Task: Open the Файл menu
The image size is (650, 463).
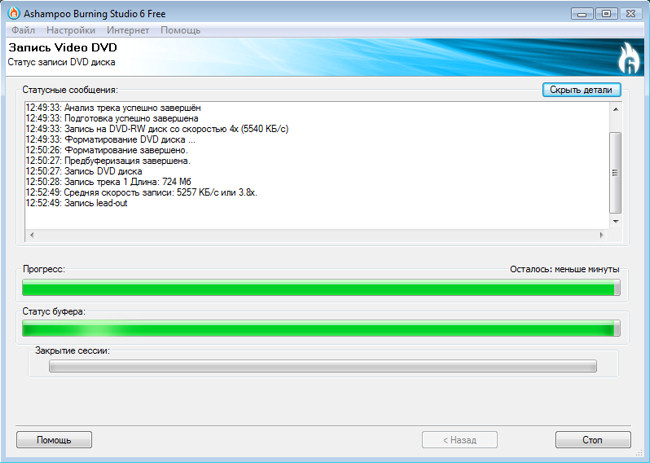Action: [x=23, y=30]
